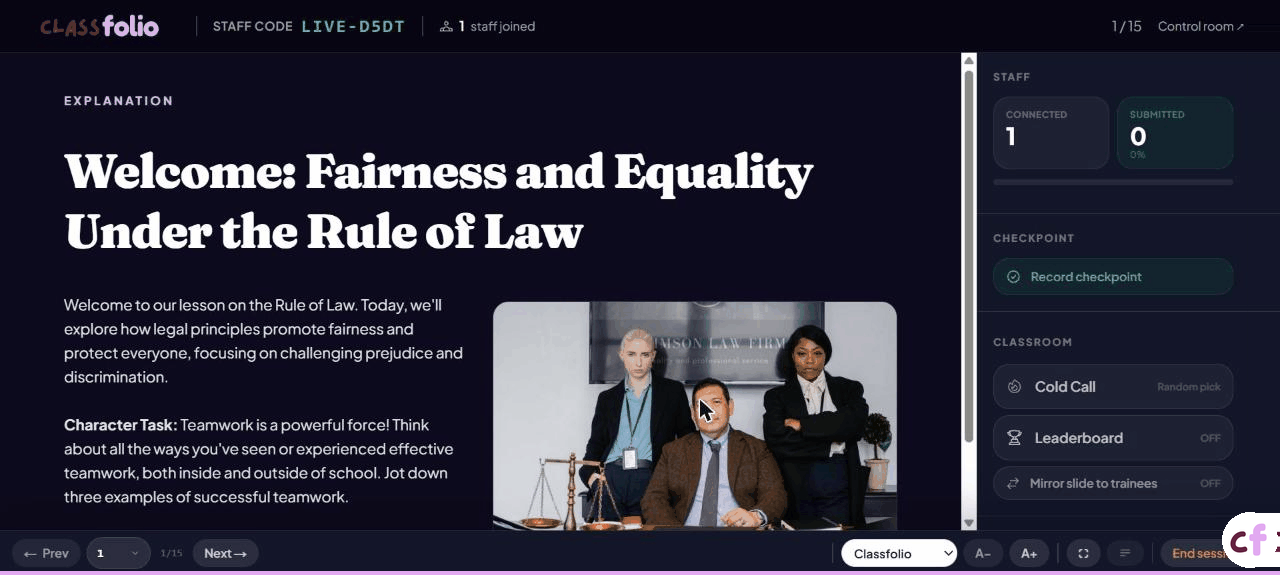Click the submitted progress bar

[1113, 182]
